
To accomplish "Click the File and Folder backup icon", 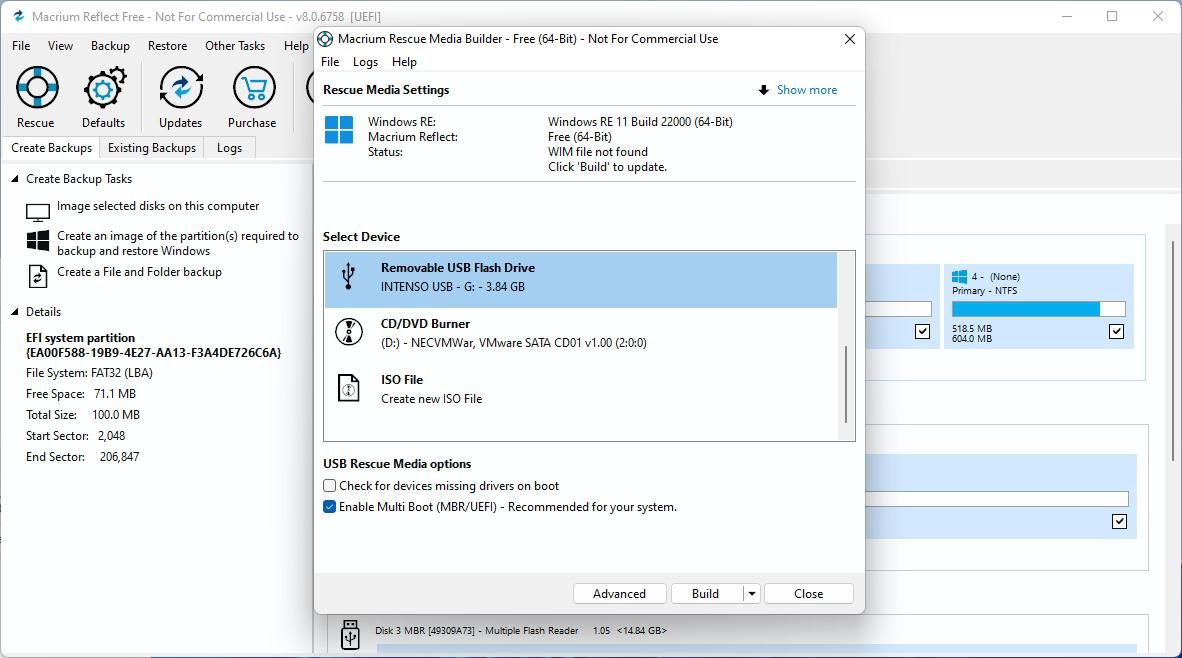I will coord(38,276).
